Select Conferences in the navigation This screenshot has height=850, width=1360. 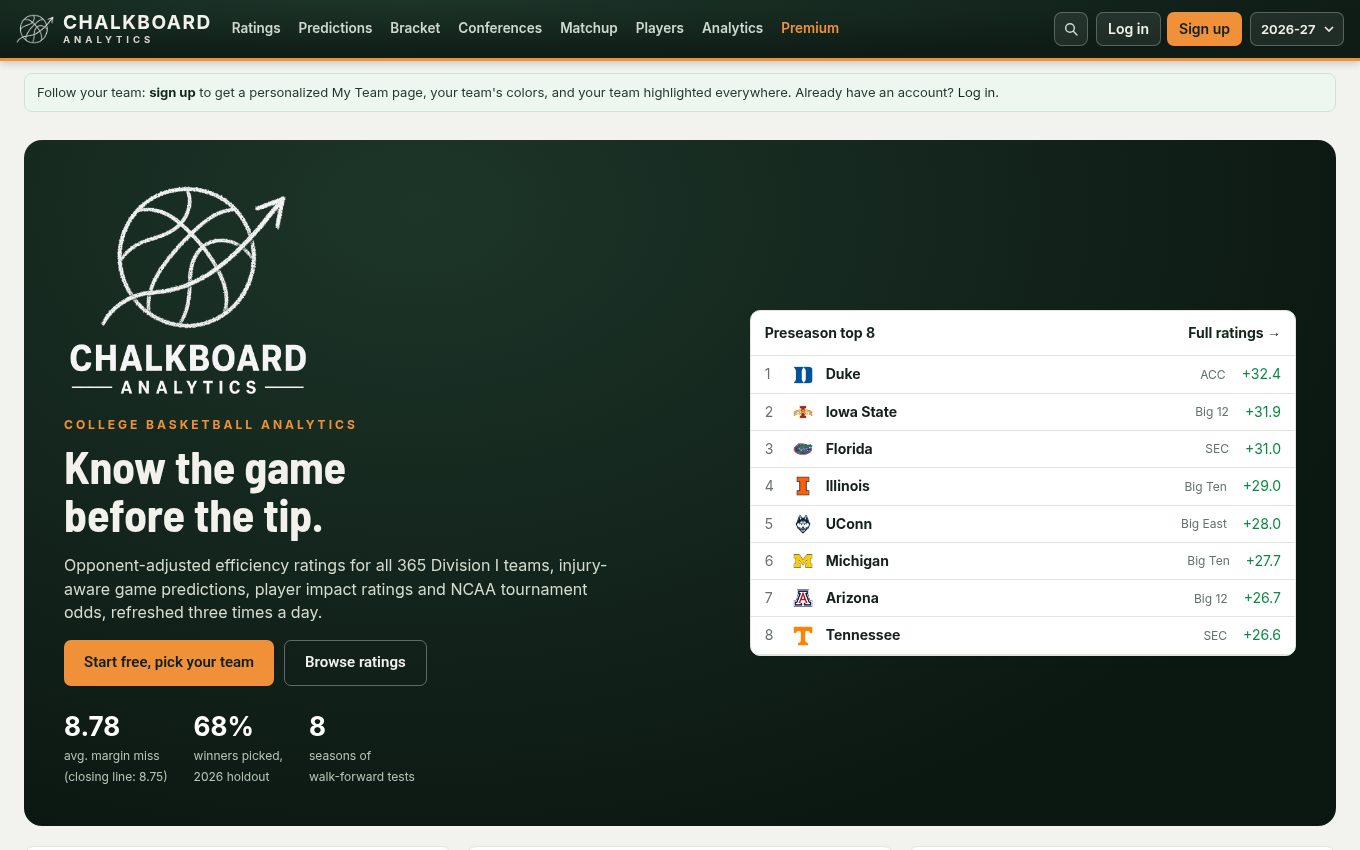point(500,28)
